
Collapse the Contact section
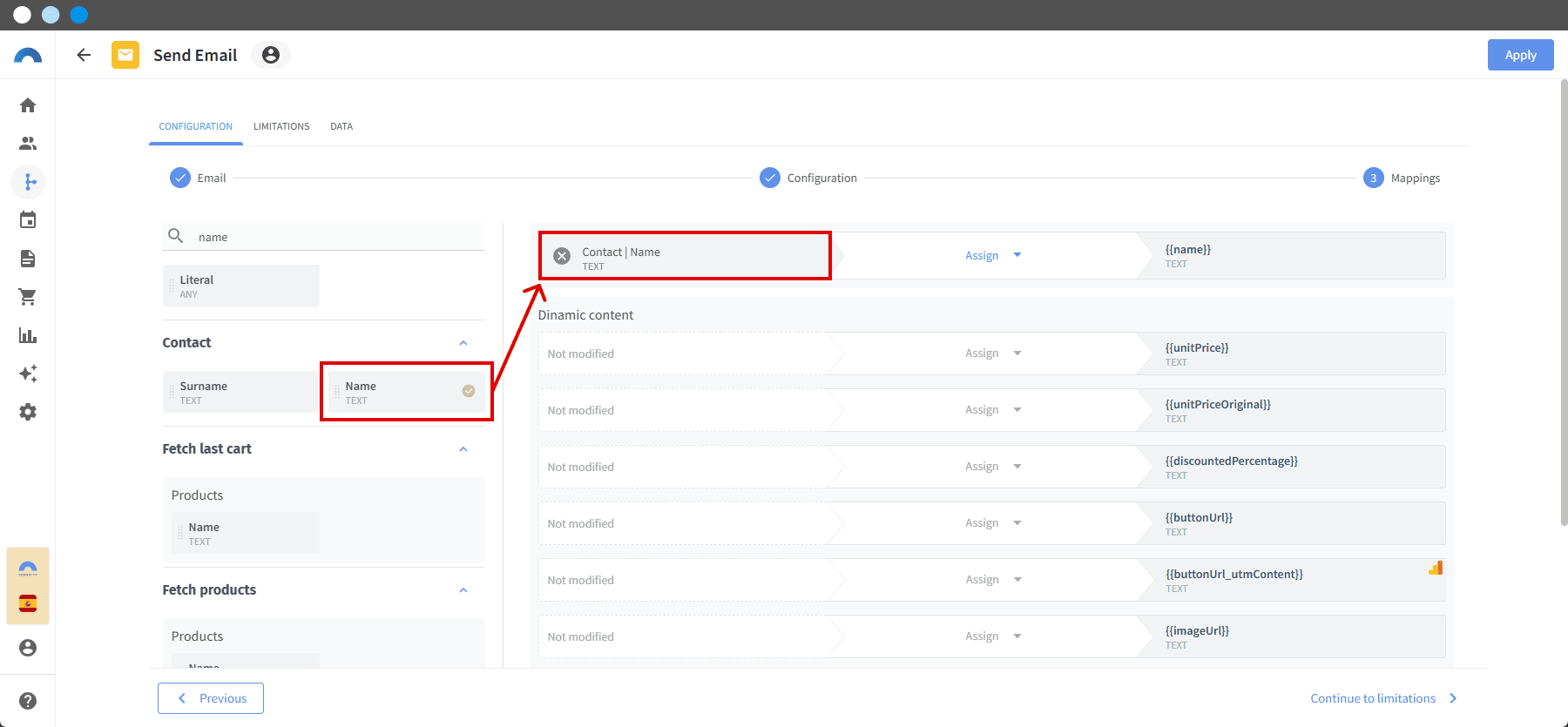point(463,343)
